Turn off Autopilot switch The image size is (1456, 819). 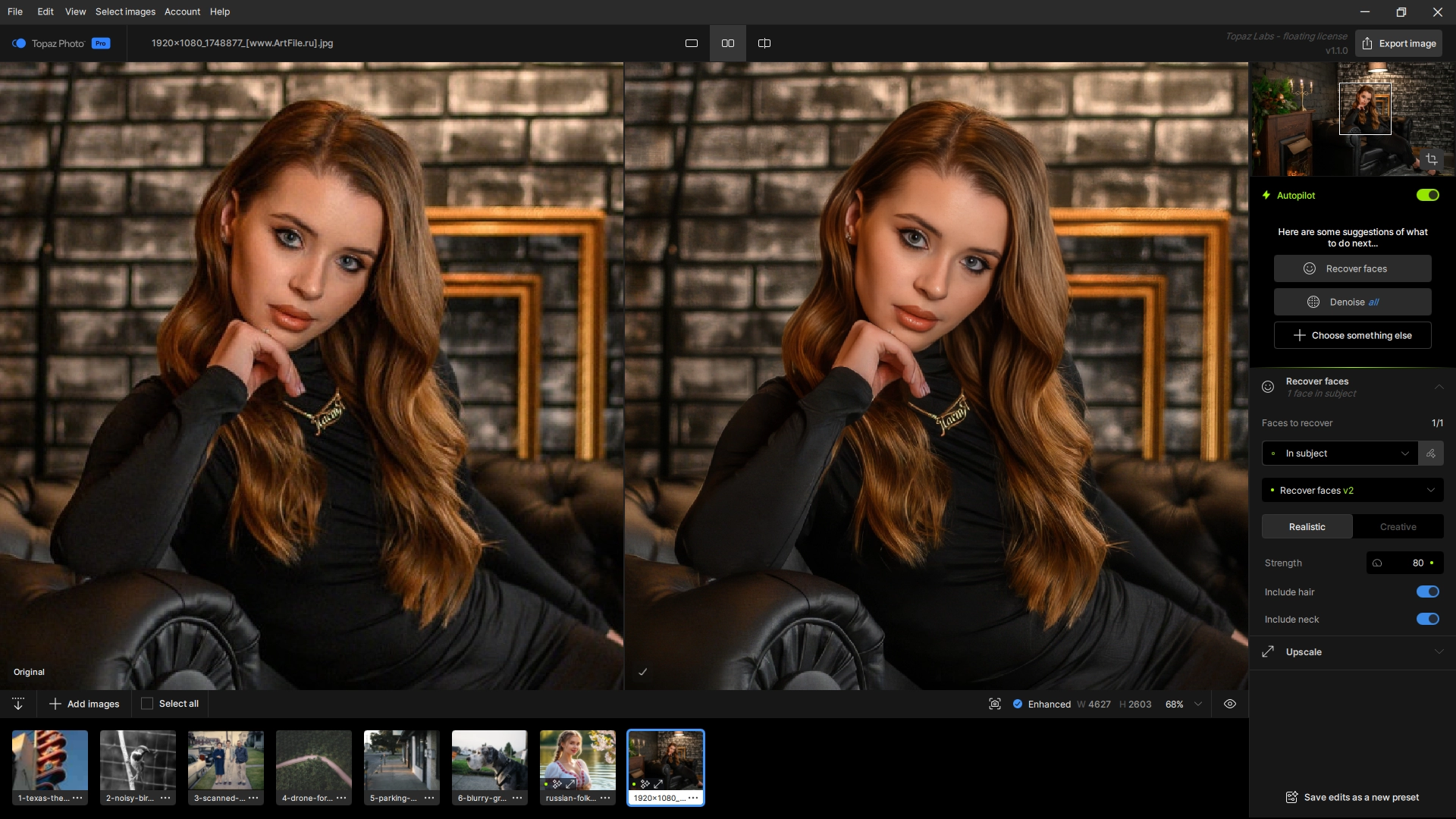[1427, 195]
